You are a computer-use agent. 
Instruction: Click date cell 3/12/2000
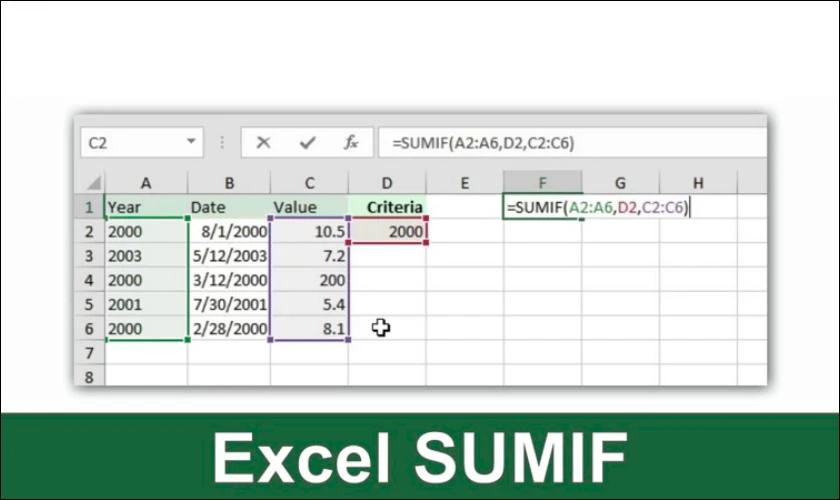229,280
